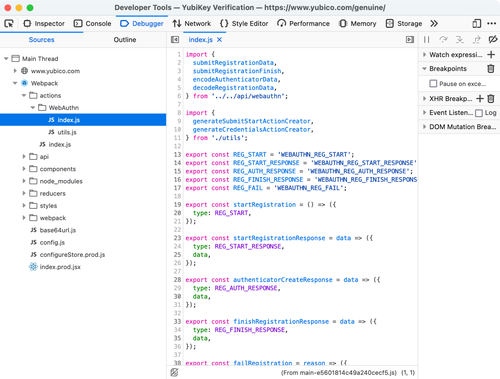Click the Webpack gear icon
This screenshot has height=379, width=500.
[x=24, y=83]
